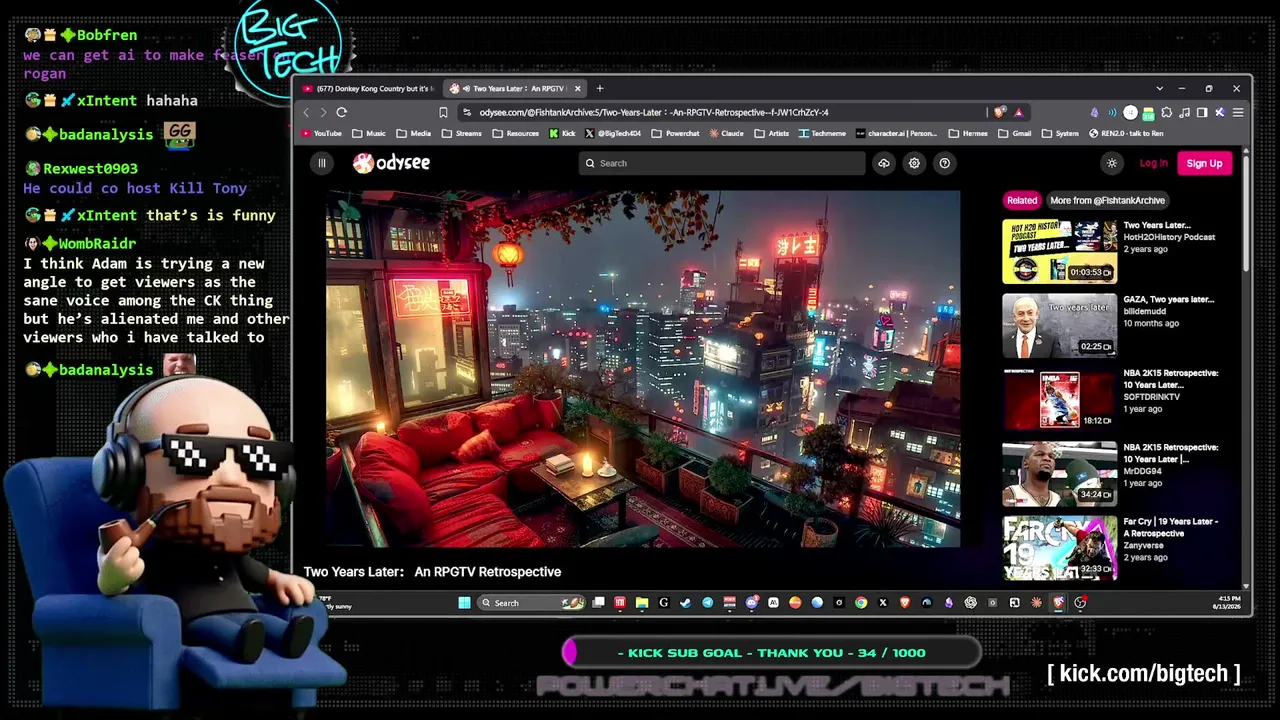Click the billdemudd channel name
This screenshot has height=720, width=1280.
coord(1144,311)
